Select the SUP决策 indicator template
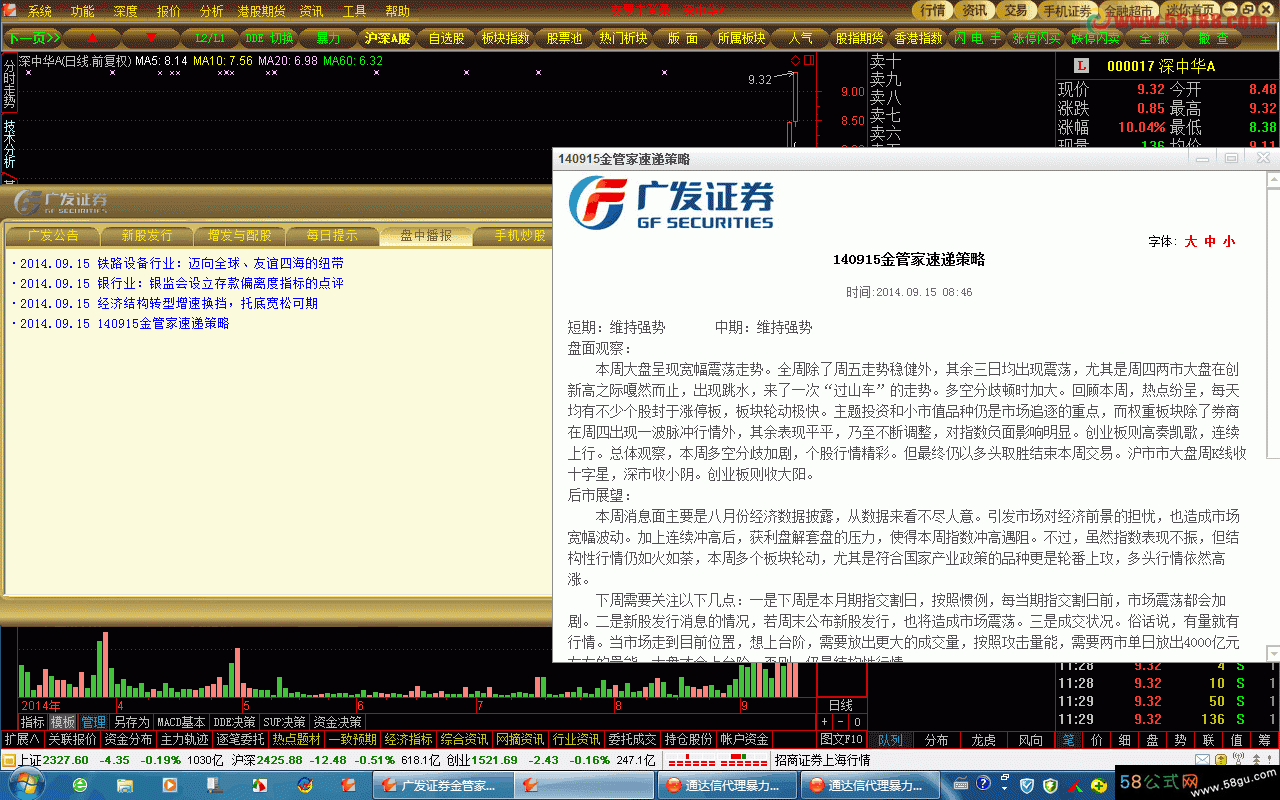This screenshot has height=800, width=1280. 284,721
